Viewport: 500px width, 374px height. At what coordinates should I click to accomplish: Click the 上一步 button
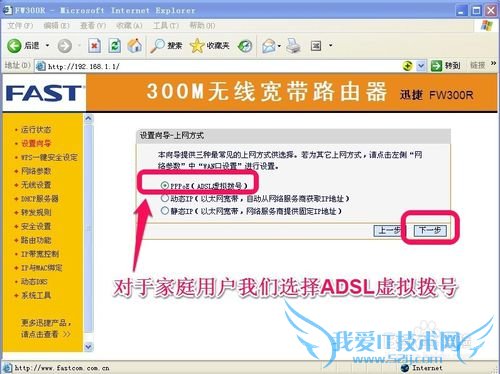tap(390, 230)
